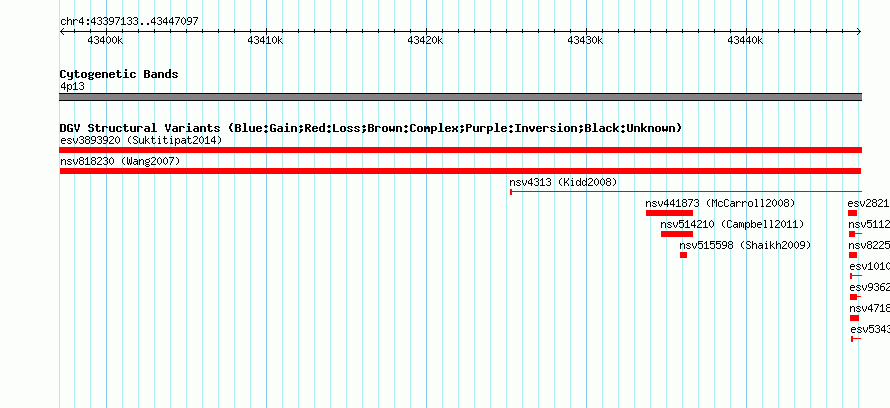890x408 pixels.
Task: Open the nsv515598 (Shaikh2009) variant label
Action: [745, 246]
